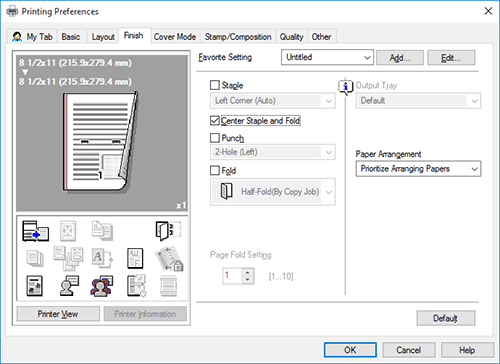Click the greyed copy security lock icon

point(169,259)
